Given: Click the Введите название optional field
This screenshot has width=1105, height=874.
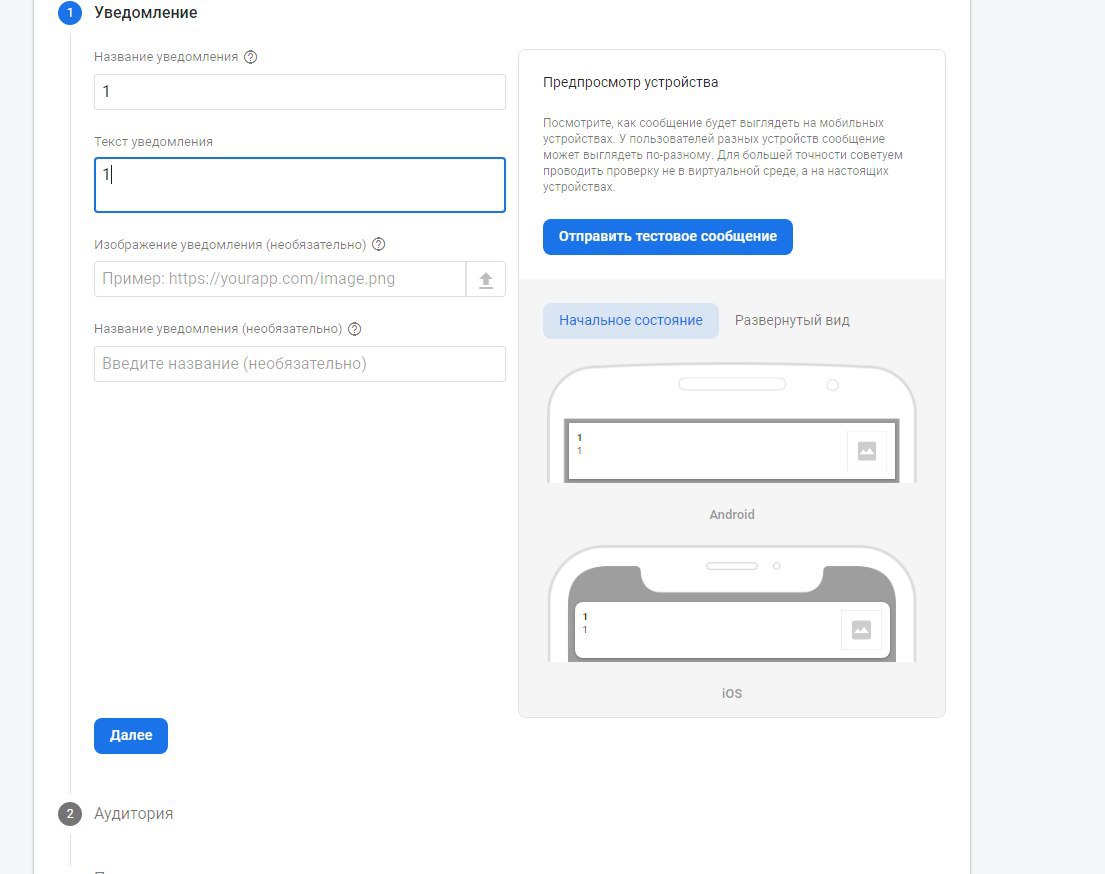Looking at the screenshot, I should (x=300, y=364).
